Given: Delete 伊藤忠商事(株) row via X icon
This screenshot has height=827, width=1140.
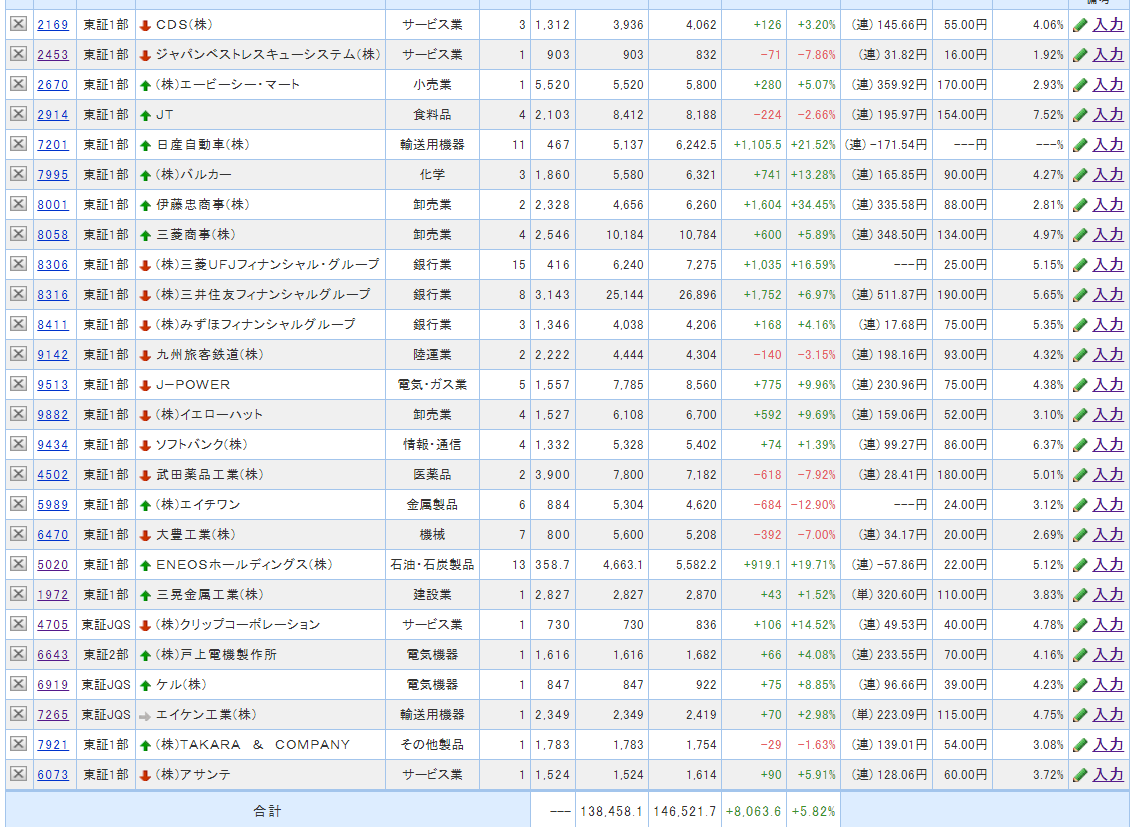Looking at the screenshot, I should (18, 204).
